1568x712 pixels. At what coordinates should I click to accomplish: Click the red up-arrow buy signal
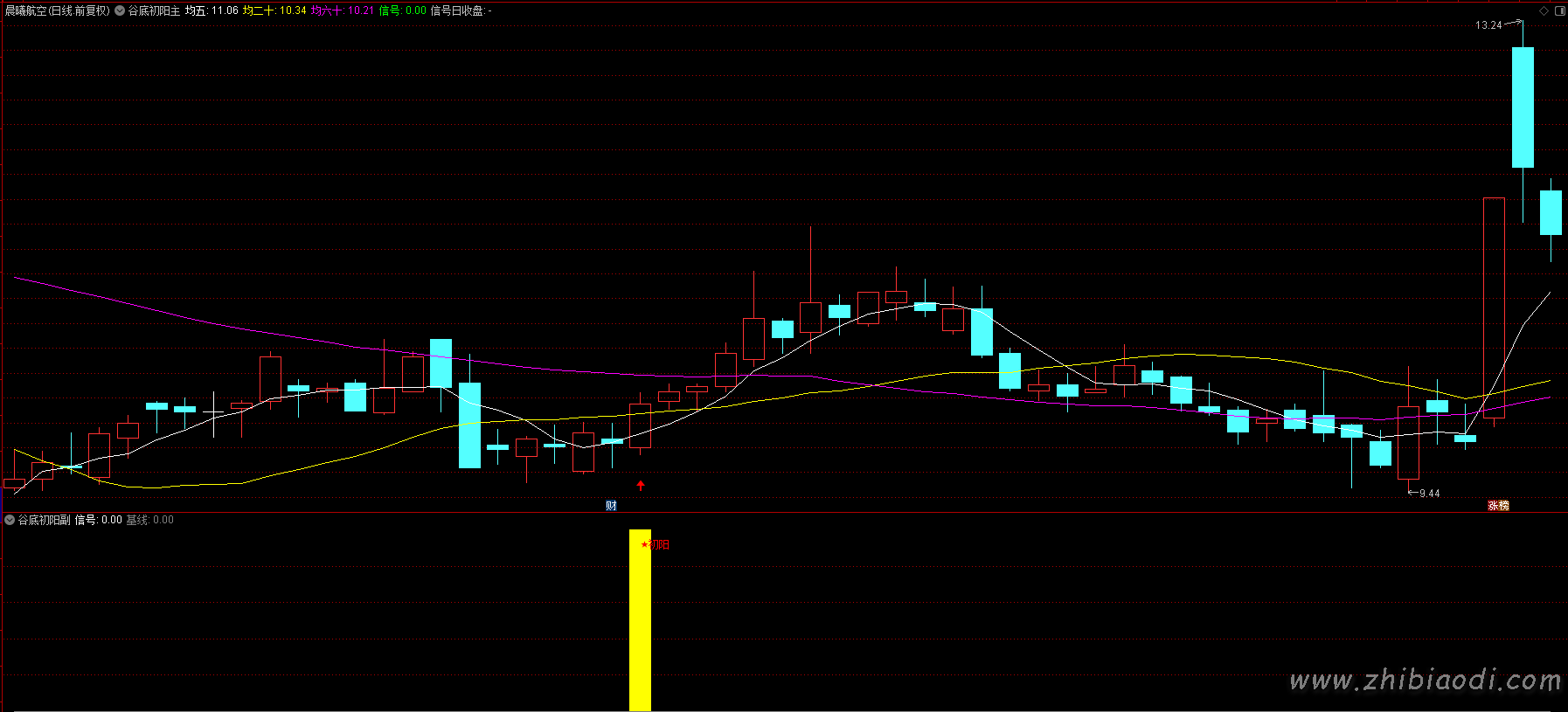click(641, 485)
